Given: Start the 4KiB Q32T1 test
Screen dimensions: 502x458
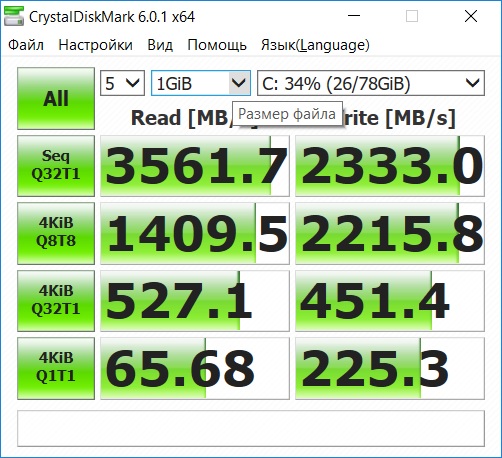Looking at the screenshot, I should tap(56, 301).
